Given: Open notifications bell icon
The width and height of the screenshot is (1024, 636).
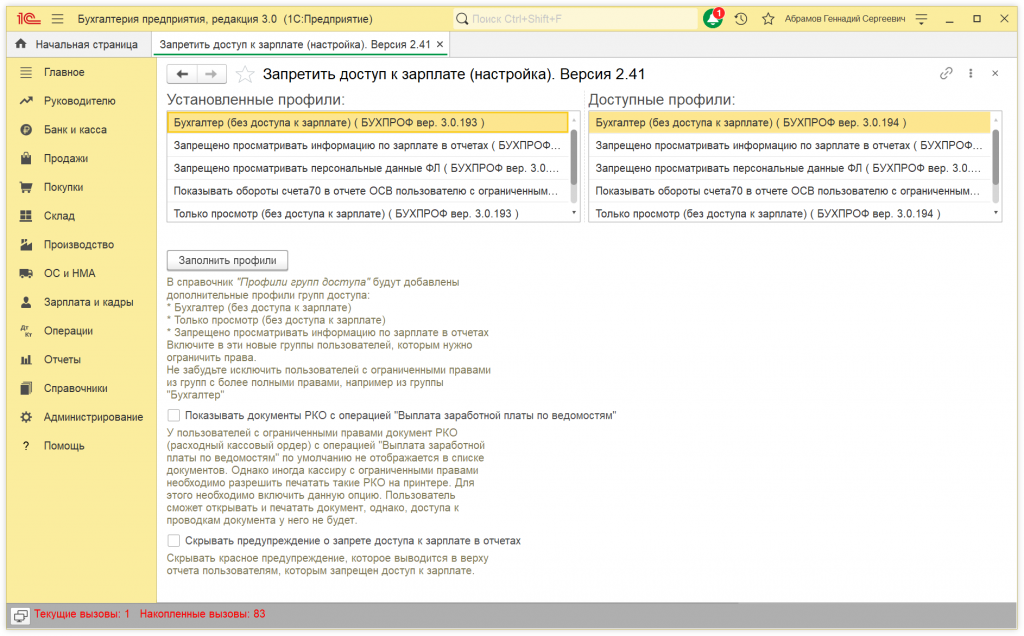Looking at the screenshot, I should click(712, 18).
